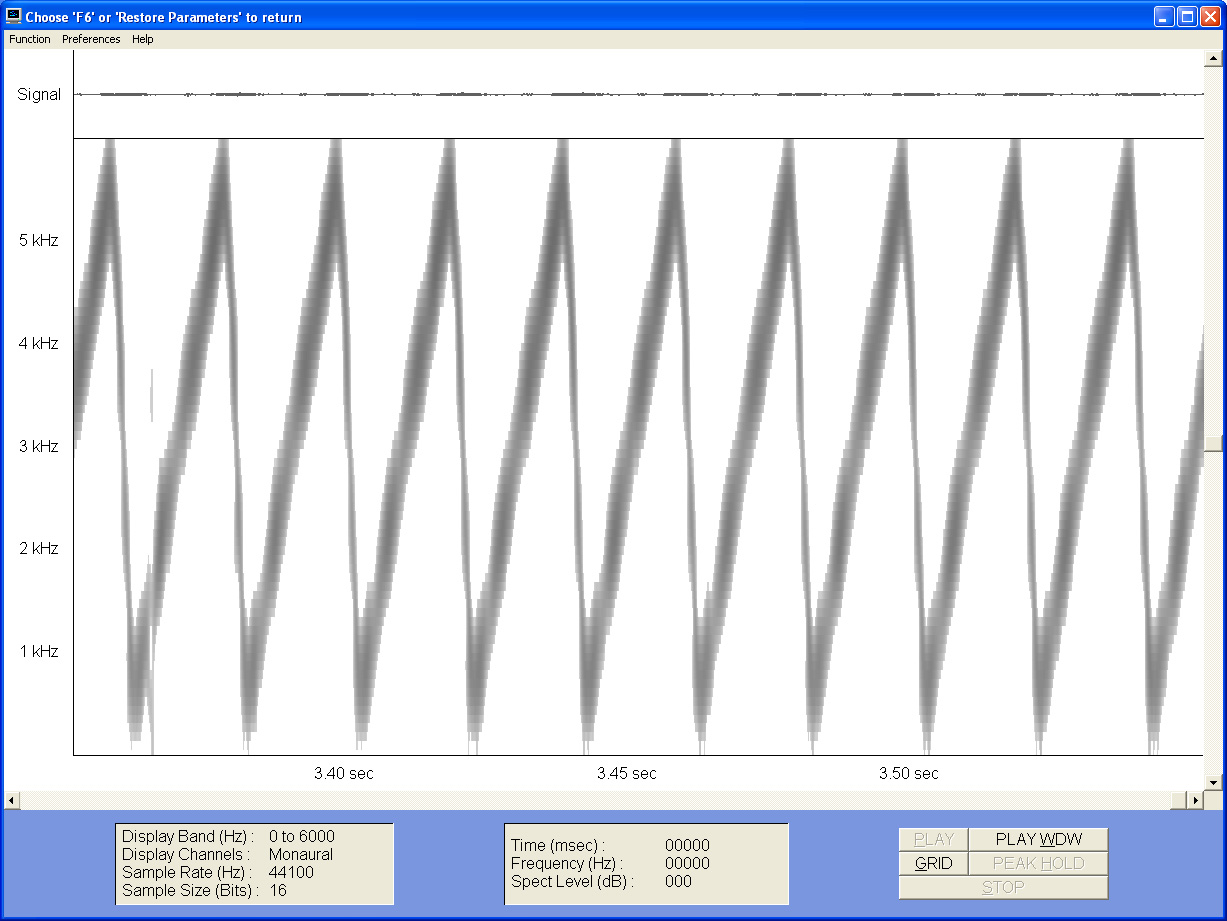1227x921 pixels.
Task: Click vertical scrollbar down arrow
Action: coord(1213,782)
